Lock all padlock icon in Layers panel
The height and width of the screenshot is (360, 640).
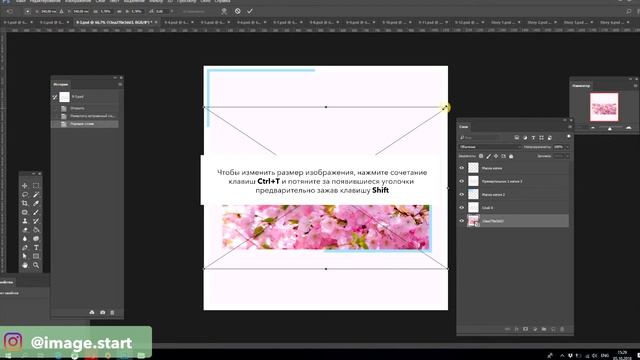pyautogui.click(x=511, y=156)
